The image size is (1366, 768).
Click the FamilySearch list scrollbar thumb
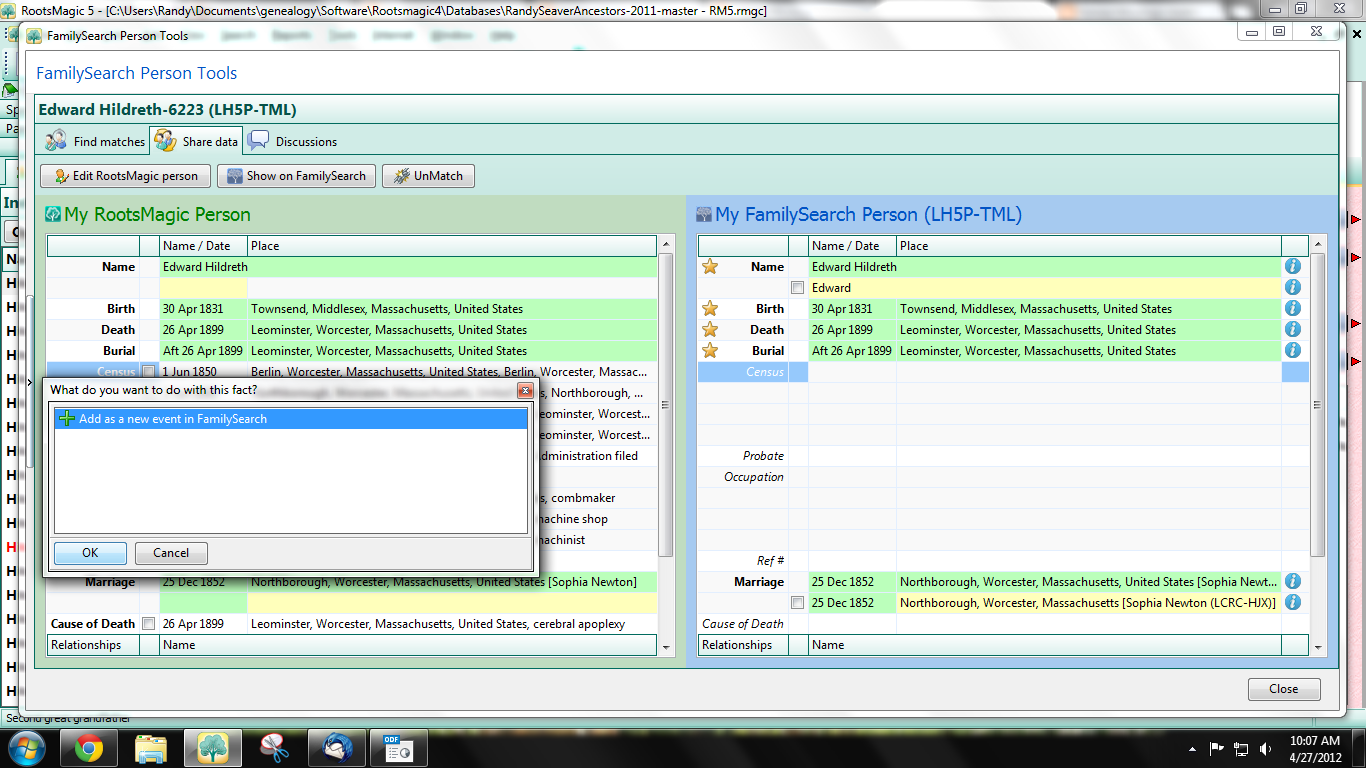1318,406
